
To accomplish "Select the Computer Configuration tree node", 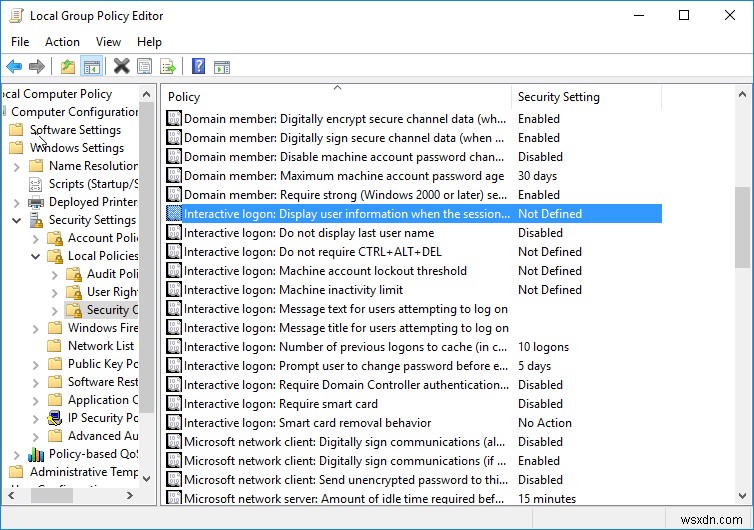I will [x=75, y=112].
